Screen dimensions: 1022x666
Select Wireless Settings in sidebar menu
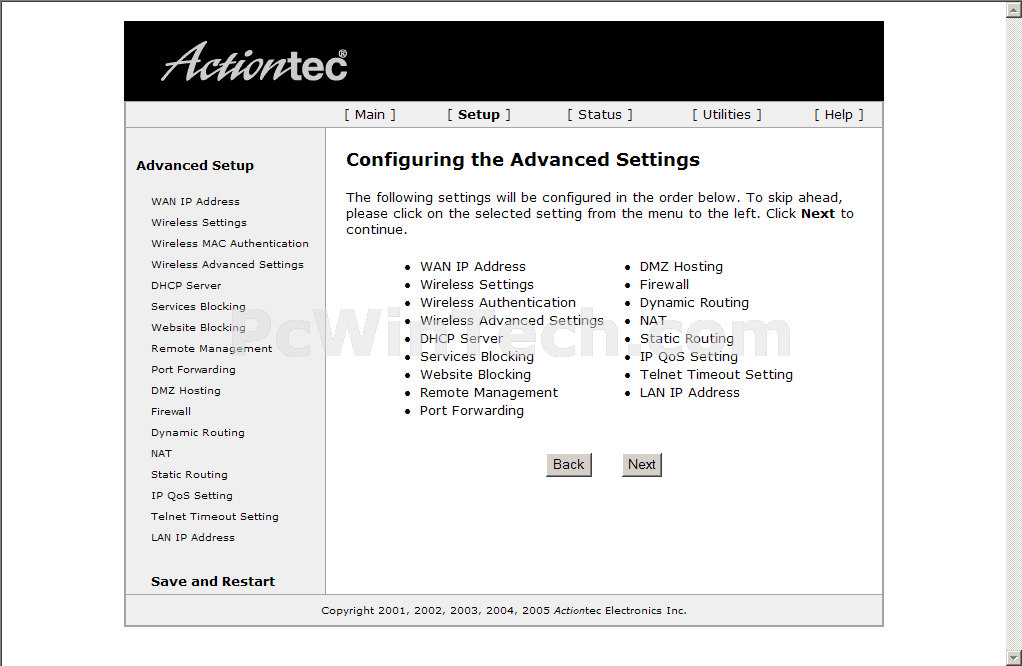(199, 222)
